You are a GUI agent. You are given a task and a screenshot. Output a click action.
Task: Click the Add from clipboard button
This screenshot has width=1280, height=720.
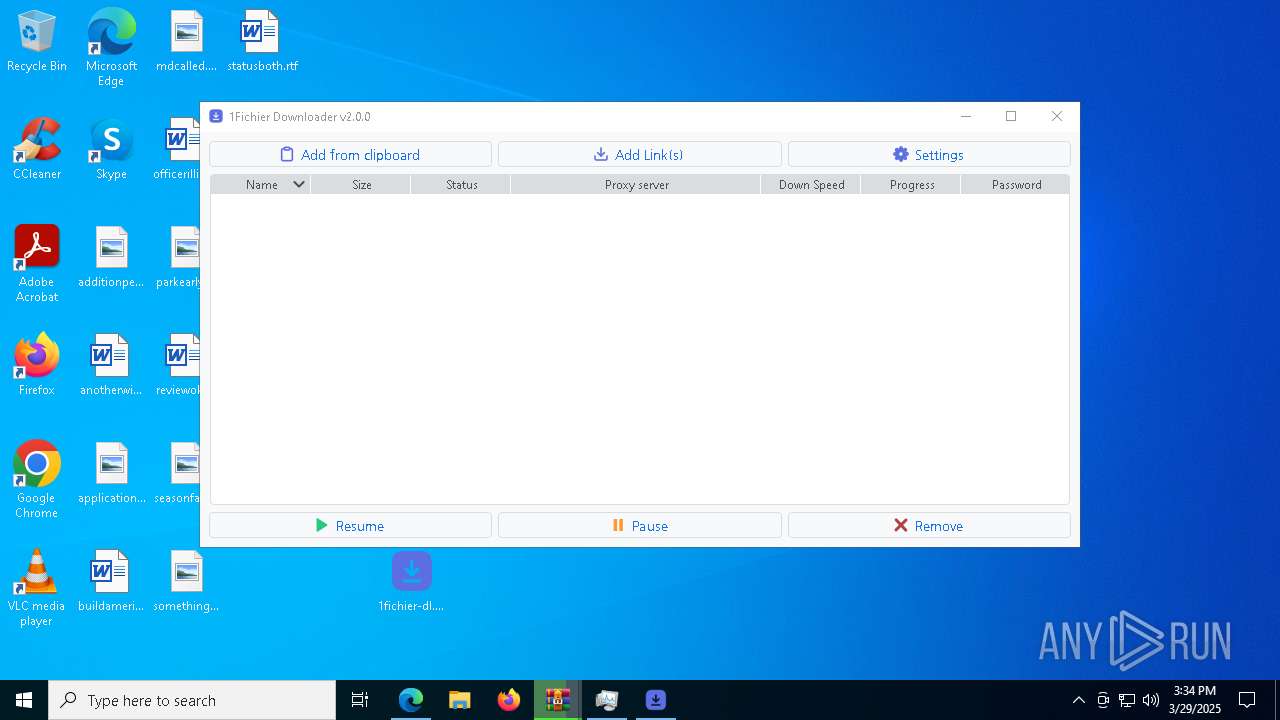350,154
